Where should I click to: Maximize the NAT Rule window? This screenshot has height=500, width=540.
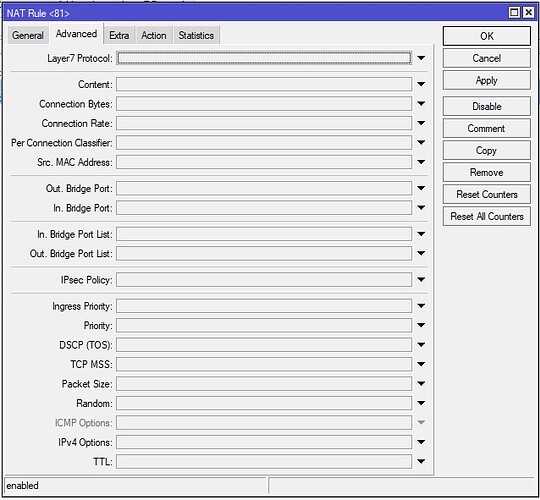tap(514, 13)
